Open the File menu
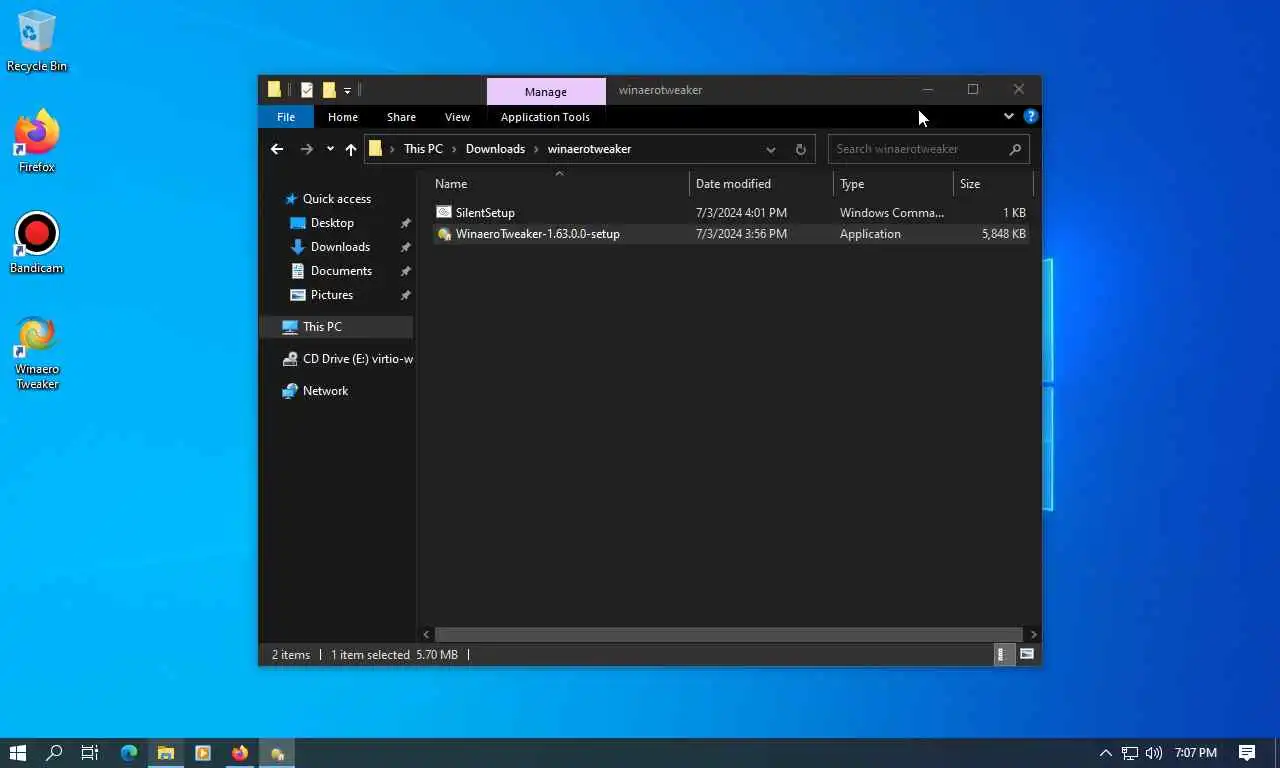Viewport: 1280px width, 768px height. coord(286,117)
